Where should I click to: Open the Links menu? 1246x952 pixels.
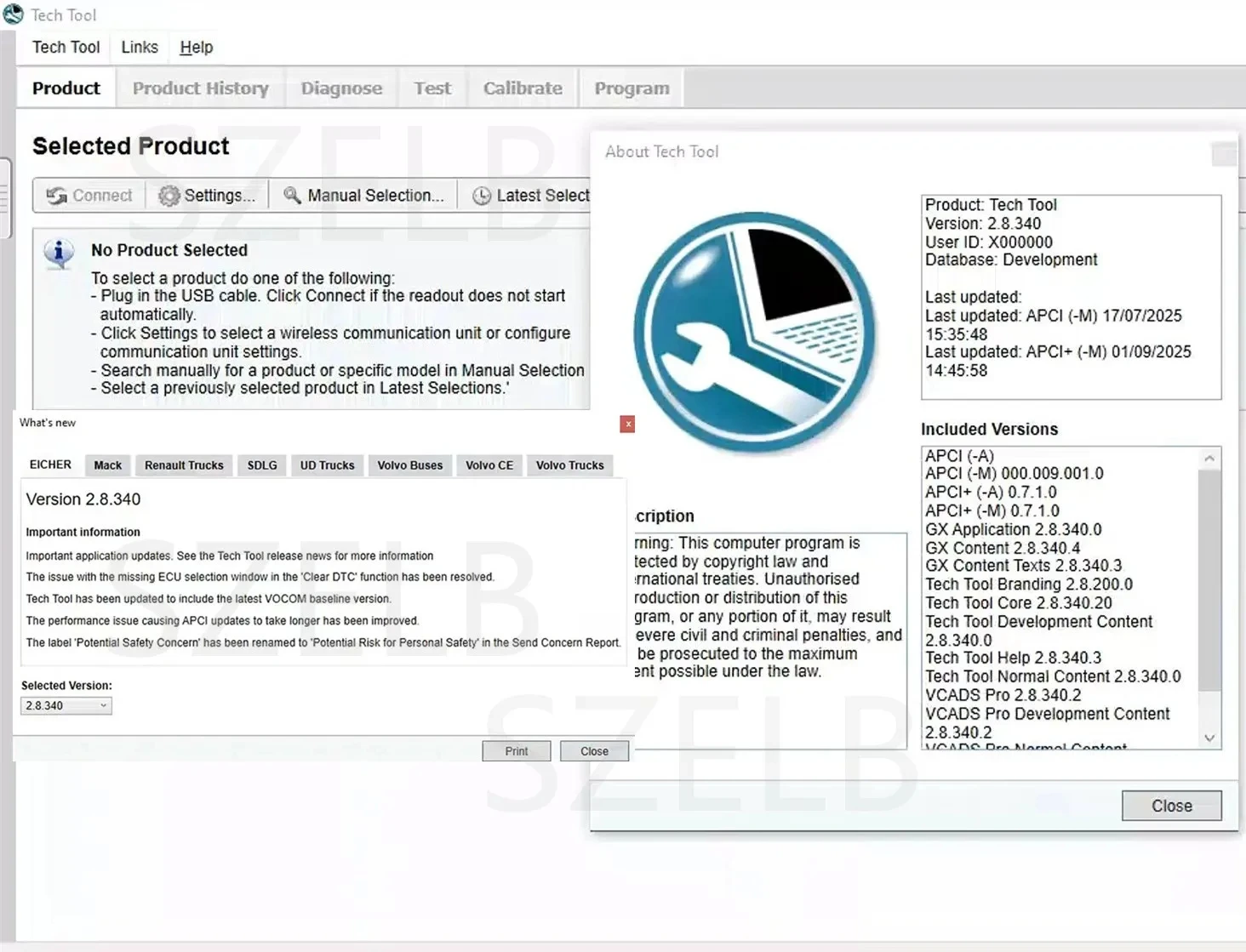pyautogui.click(x=140, y=48)
